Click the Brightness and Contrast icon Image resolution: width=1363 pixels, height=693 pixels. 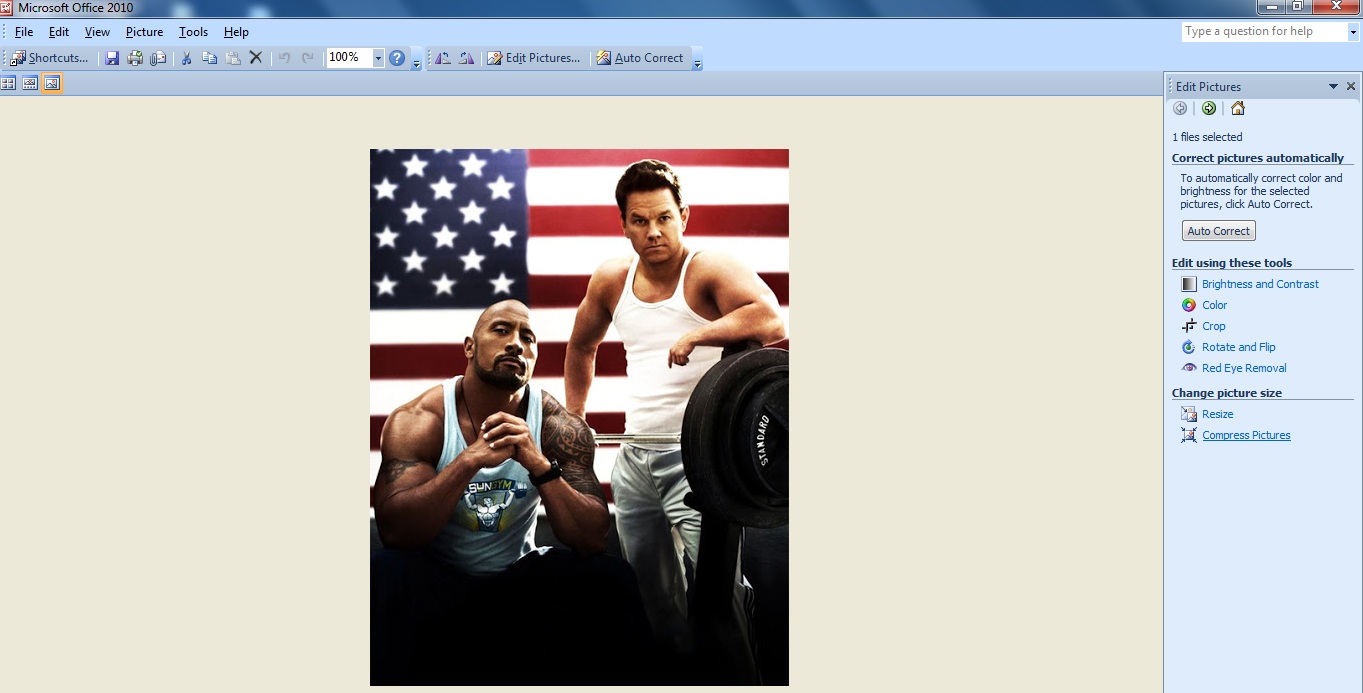coord(1189,284)
